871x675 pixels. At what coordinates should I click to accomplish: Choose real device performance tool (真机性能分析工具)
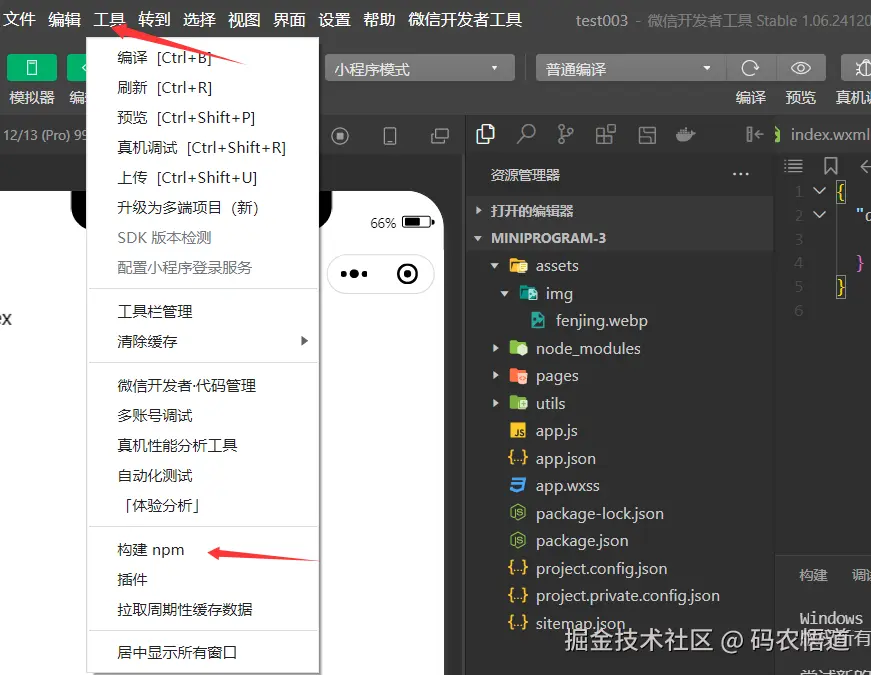click(x=203, y=446)
